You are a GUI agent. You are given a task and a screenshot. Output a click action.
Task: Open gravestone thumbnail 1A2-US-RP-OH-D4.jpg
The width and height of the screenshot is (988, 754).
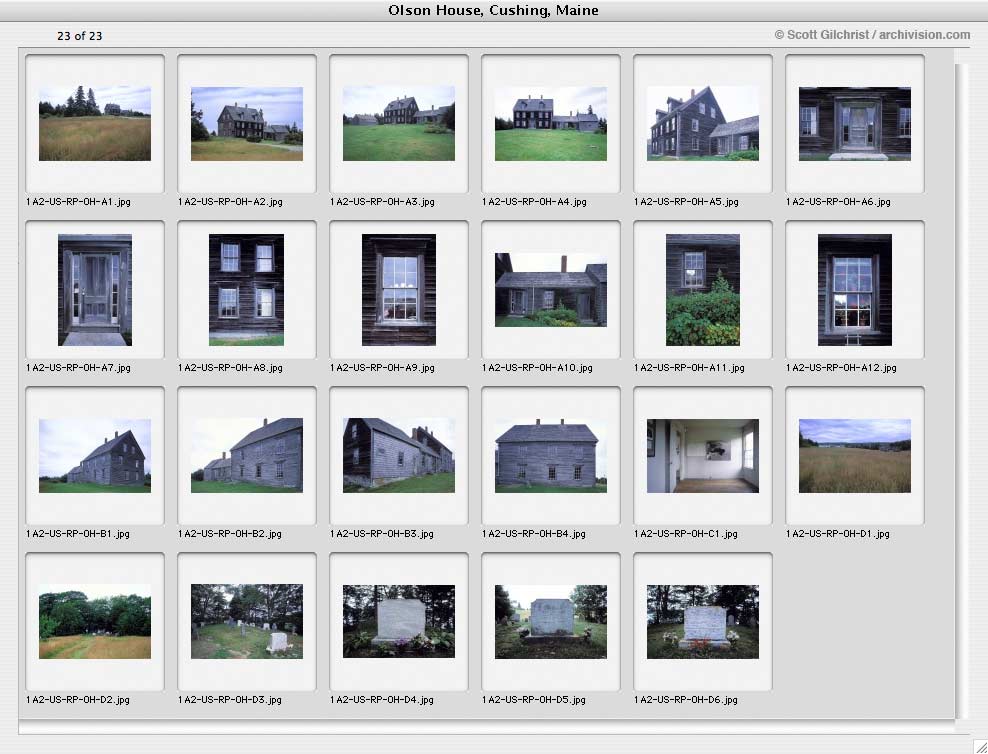coord(399,622)
